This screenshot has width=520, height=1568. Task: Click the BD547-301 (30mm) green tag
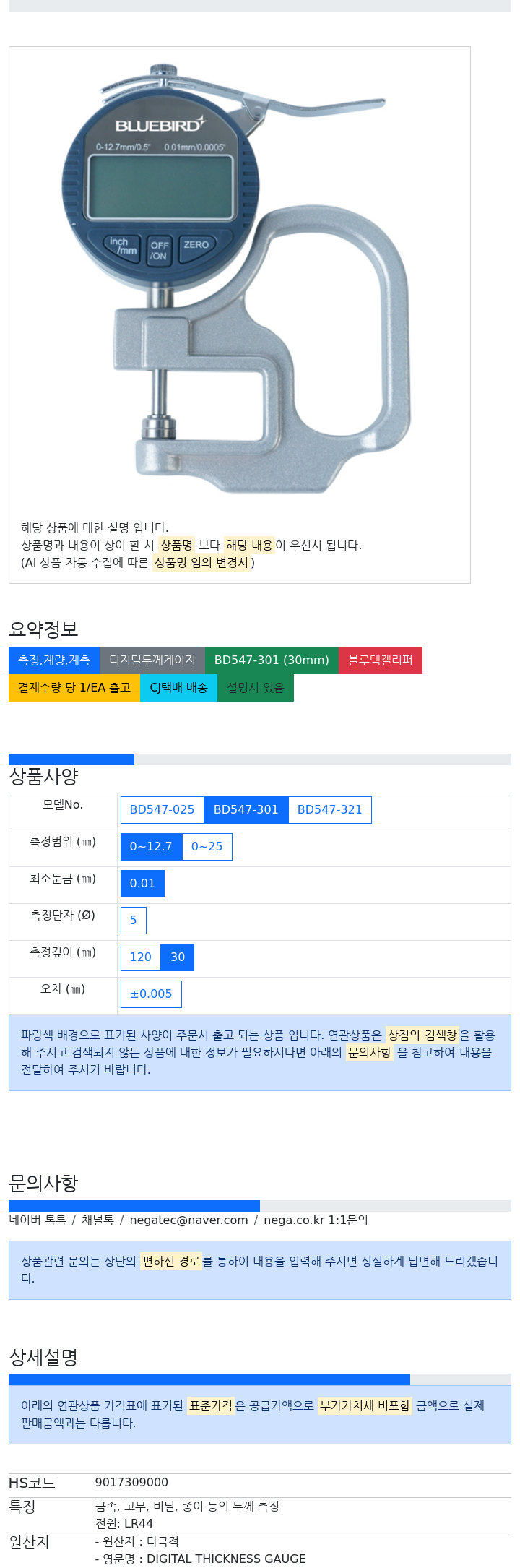(x=272, y=660)
